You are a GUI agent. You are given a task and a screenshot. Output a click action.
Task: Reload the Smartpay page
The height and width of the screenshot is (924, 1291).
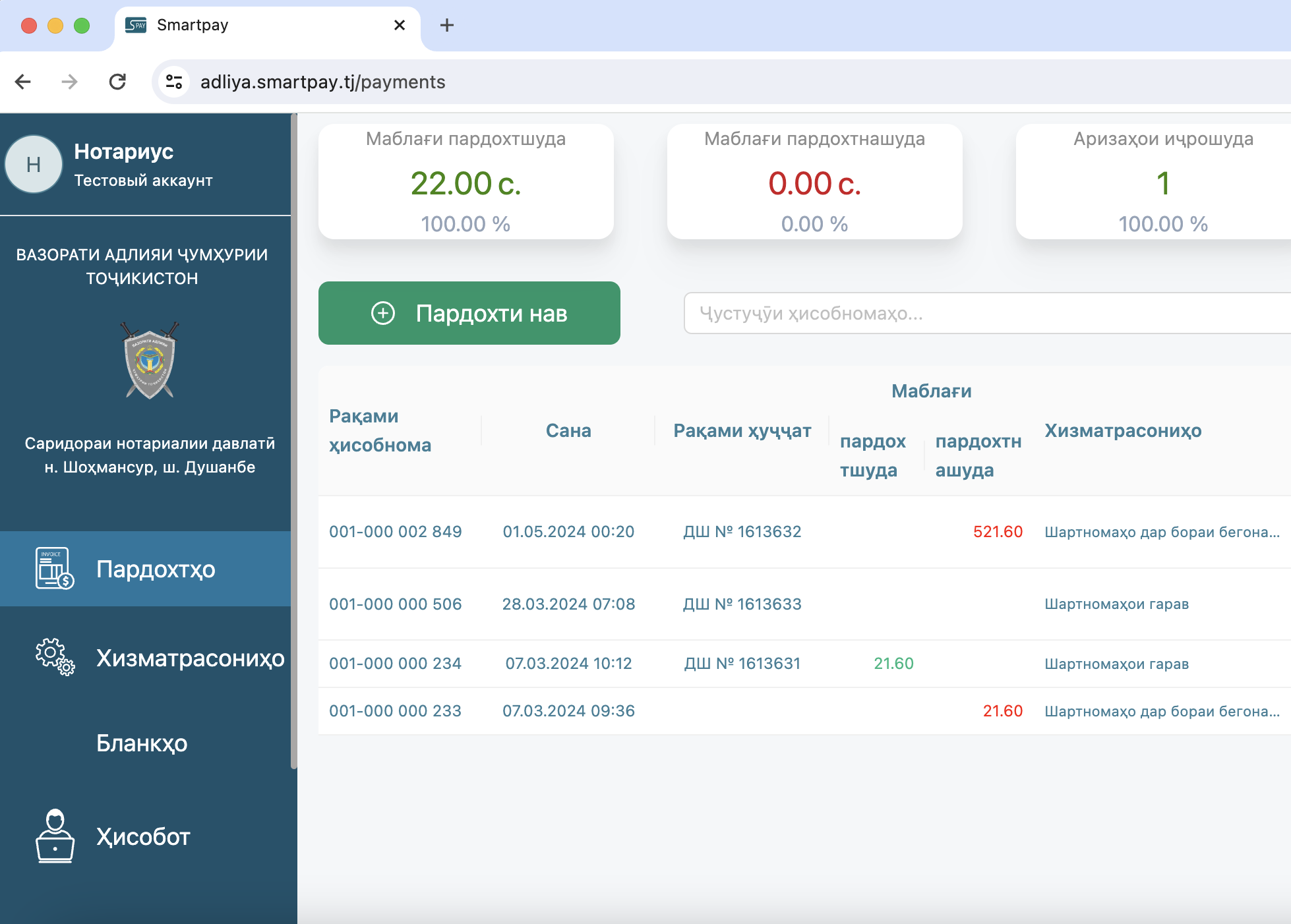click(117, 82)
